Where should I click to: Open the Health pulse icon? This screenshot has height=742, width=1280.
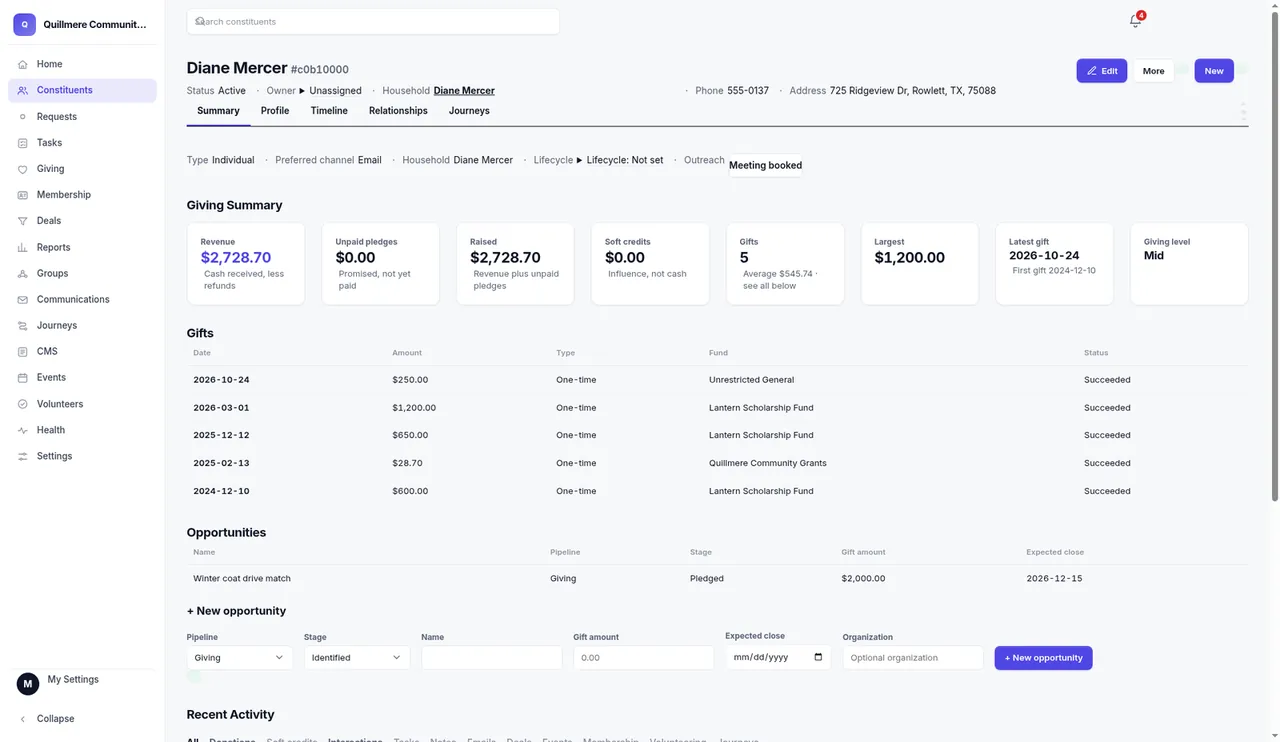coord(22,430)
